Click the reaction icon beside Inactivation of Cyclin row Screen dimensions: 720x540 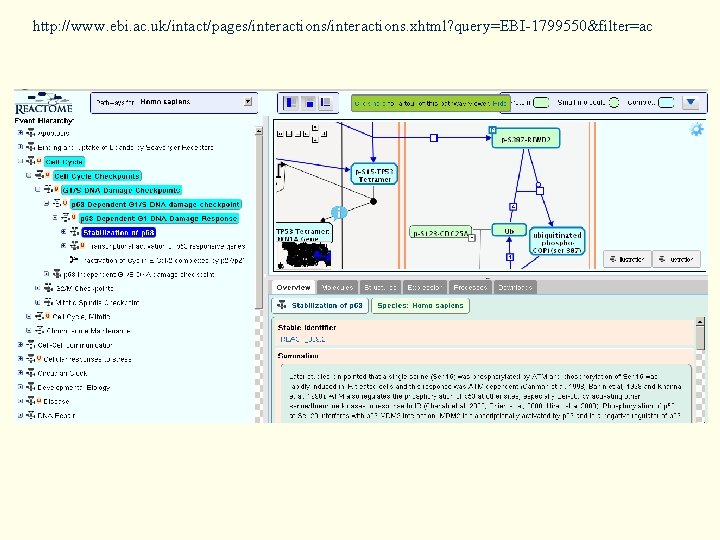[74, 260]
